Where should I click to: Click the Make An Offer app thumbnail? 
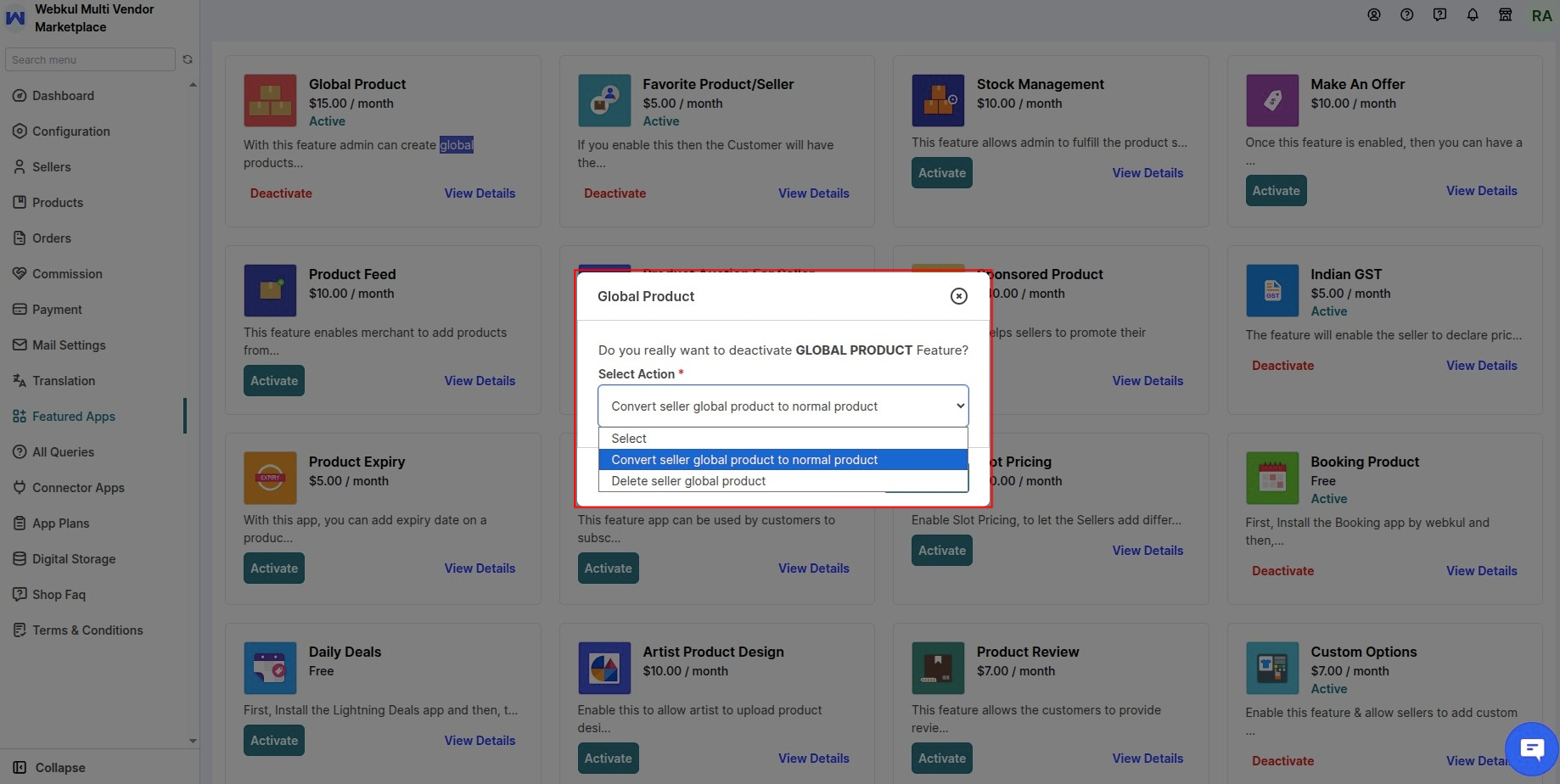tap(1272, 100)
